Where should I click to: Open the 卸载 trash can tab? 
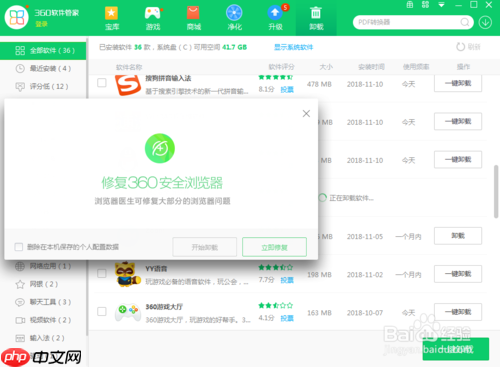coord(316,18)
